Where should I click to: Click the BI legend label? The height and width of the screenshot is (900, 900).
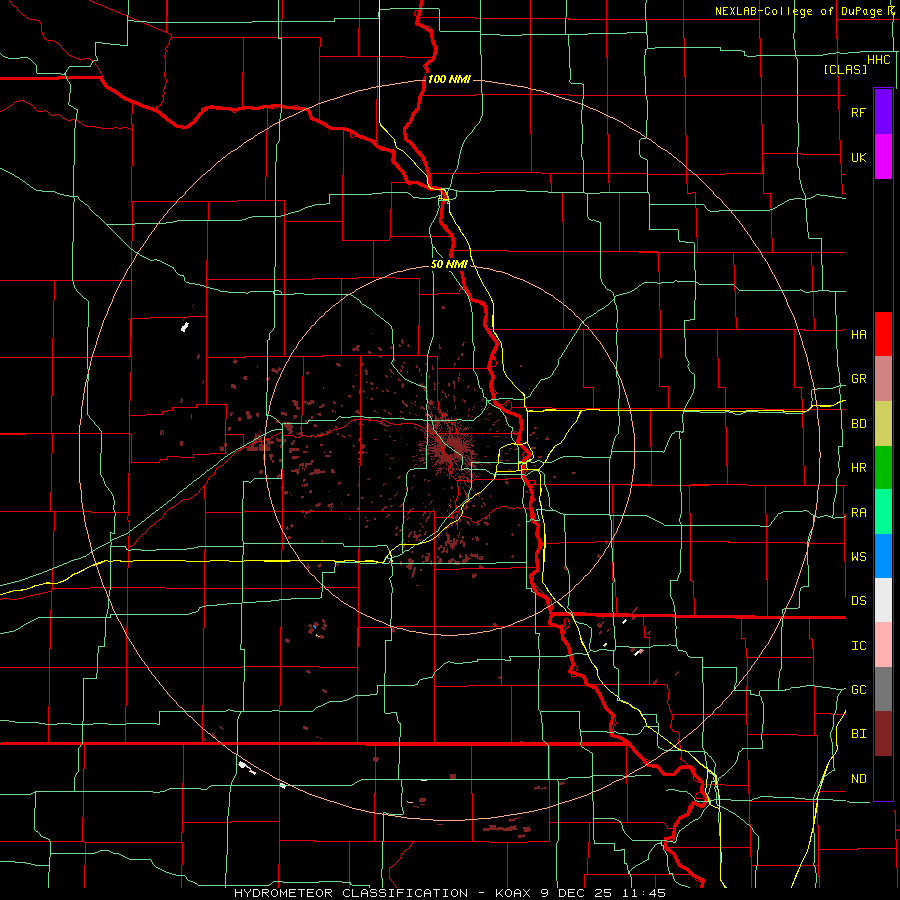(858, 734)
